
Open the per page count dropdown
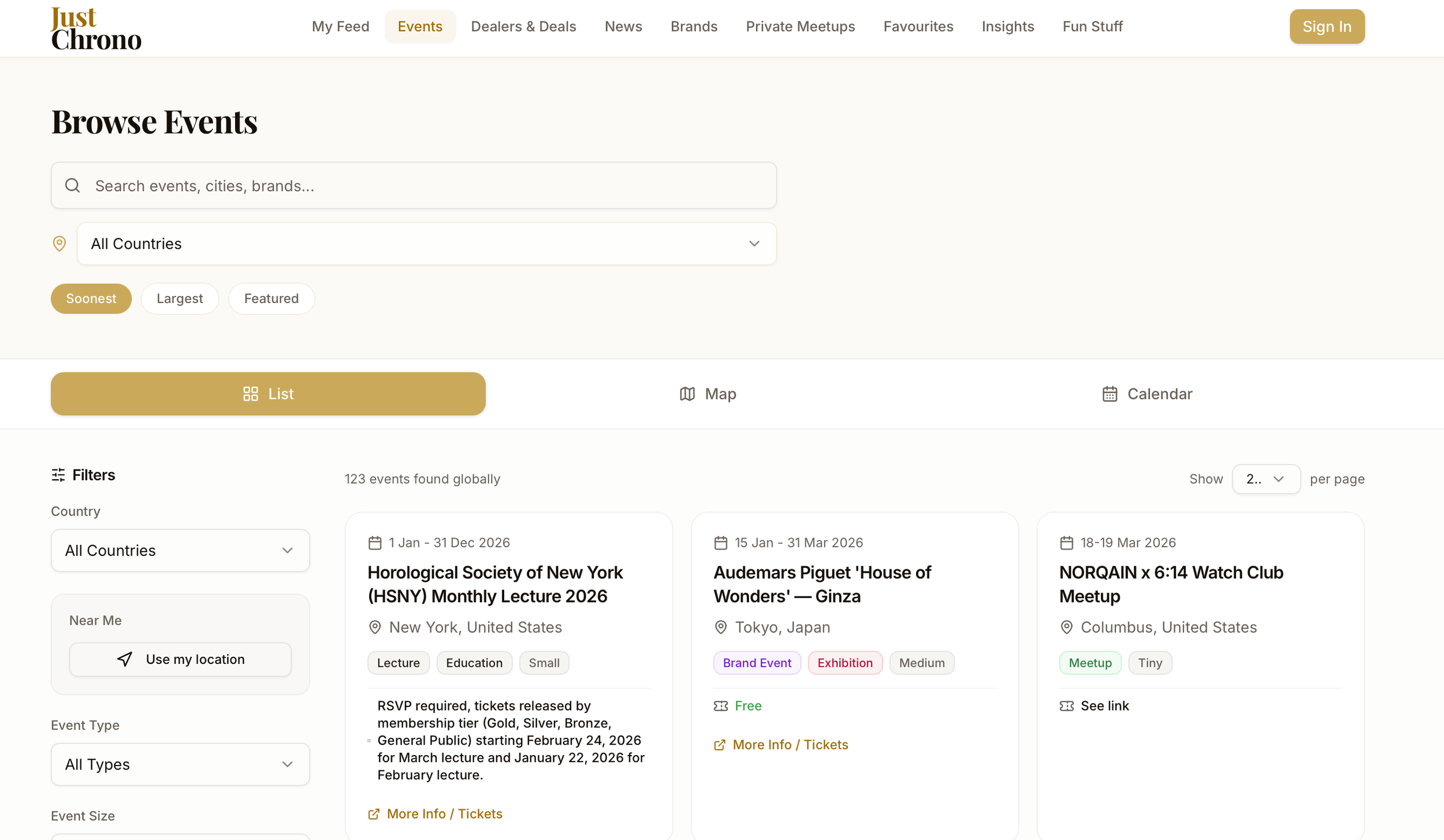[1266, 479]
